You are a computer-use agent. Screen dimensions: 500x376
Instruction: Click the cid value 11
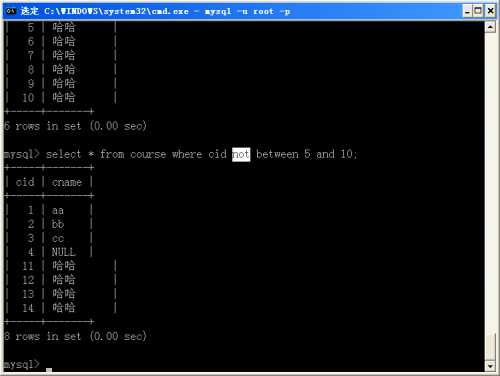point(28,266)
